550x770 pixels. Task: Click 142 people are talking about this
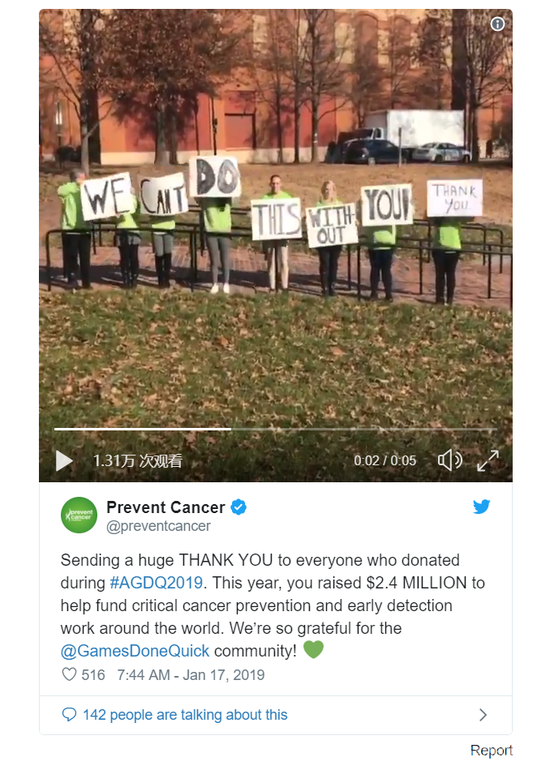click(185, 715)
